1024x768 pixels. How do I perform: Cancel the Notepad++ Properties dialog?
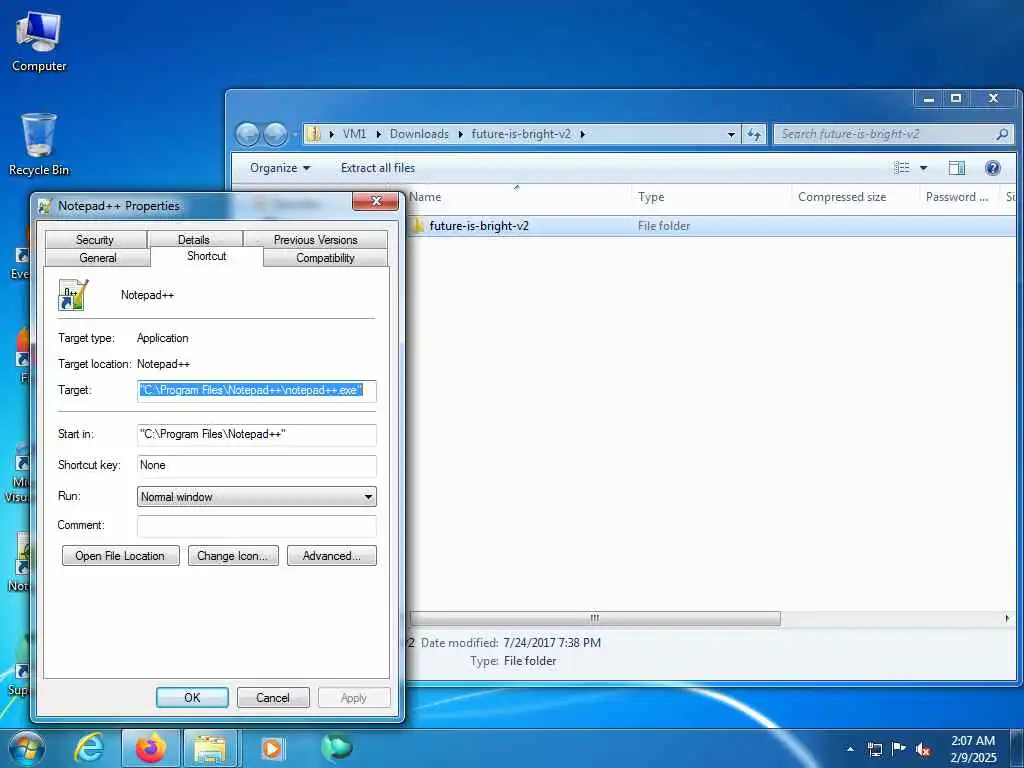pyautogui.click(x=273, y=697)
